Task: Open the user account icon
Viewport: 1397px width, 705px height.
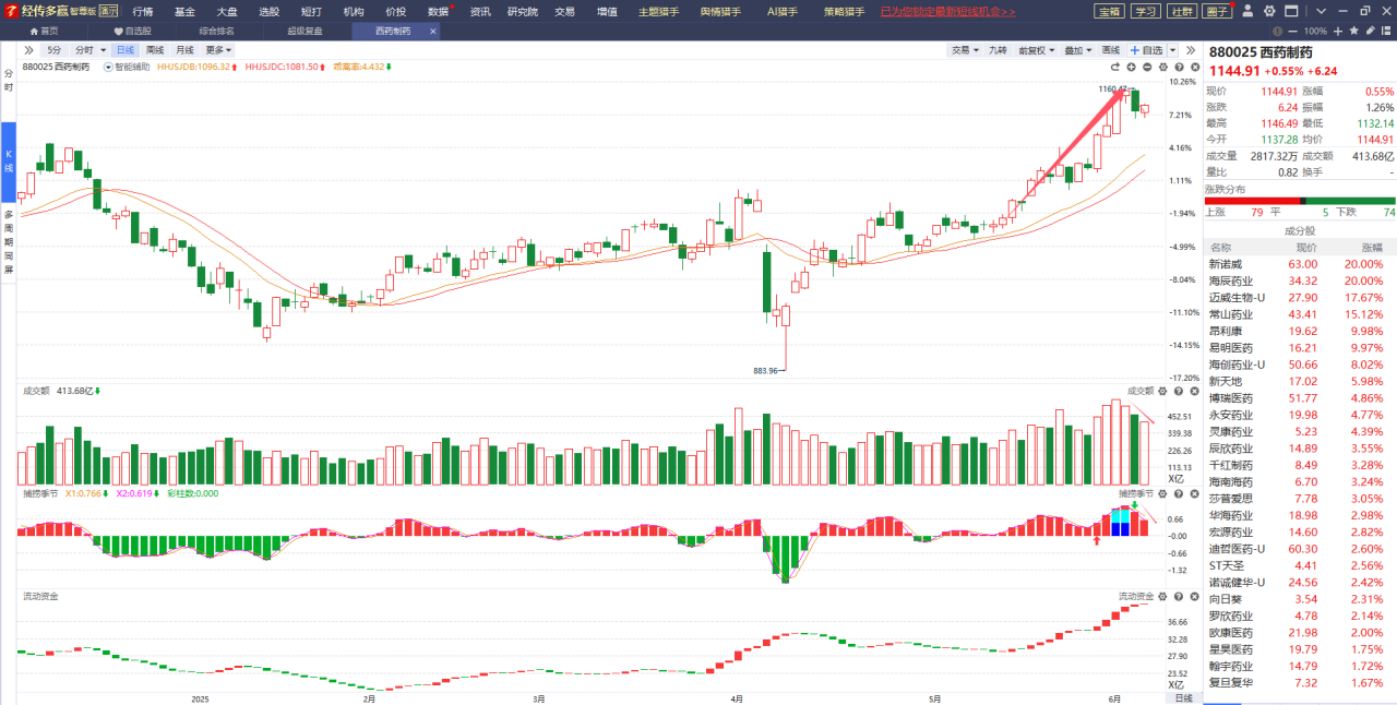Action: (1249, 11)
